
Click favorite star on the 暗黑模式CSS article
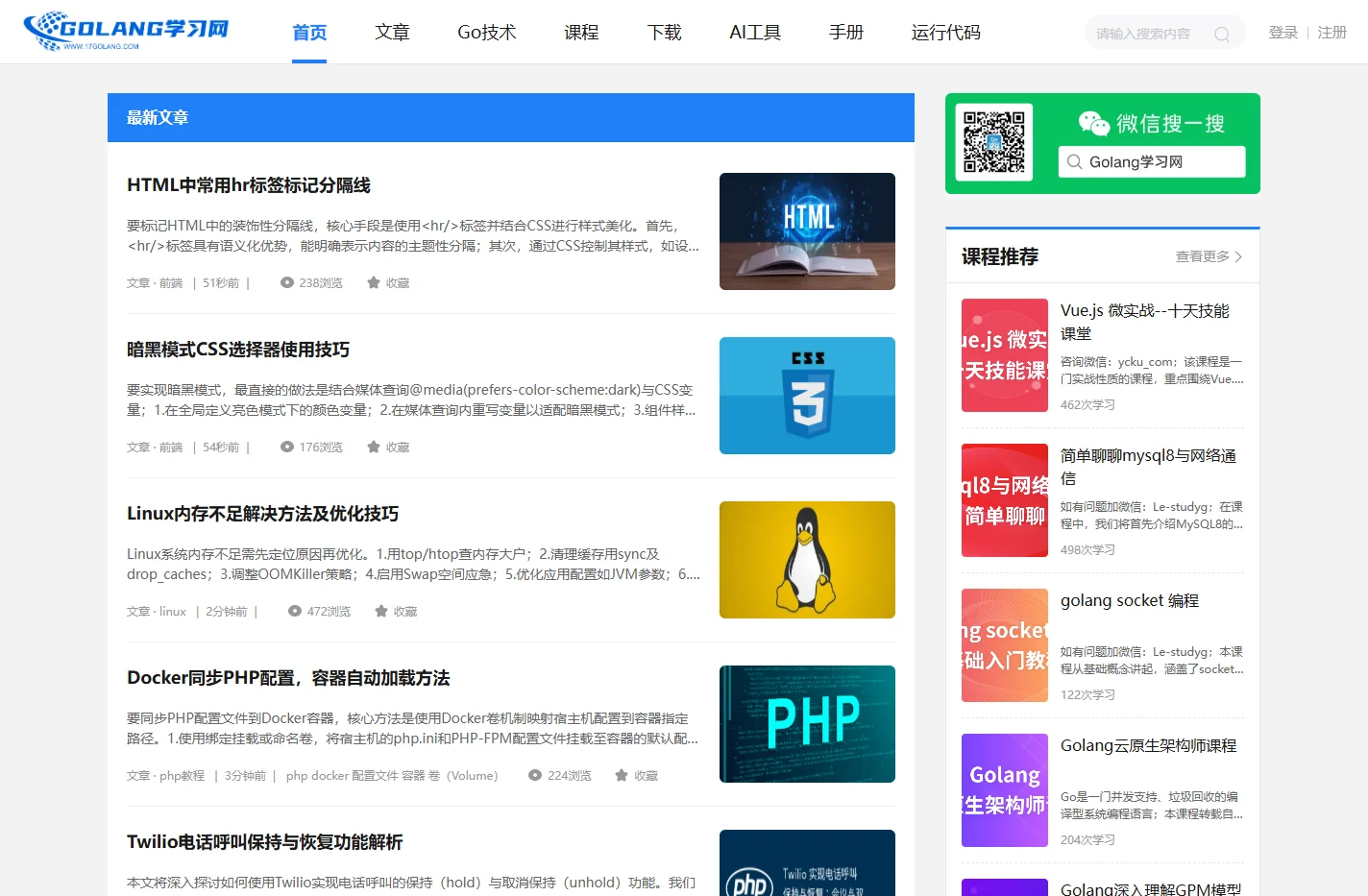374,447
